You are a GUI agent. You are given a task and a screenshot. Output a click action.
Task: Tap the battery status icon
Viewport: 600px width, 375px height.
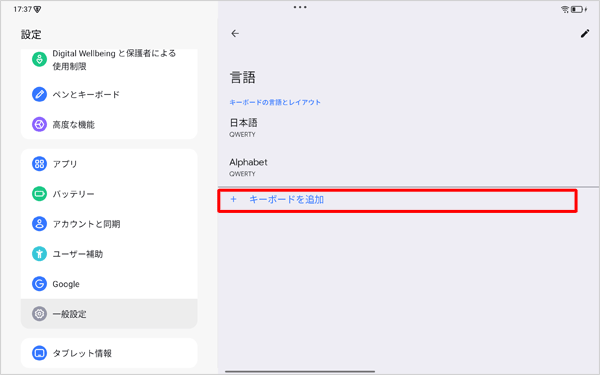[577, 10]
